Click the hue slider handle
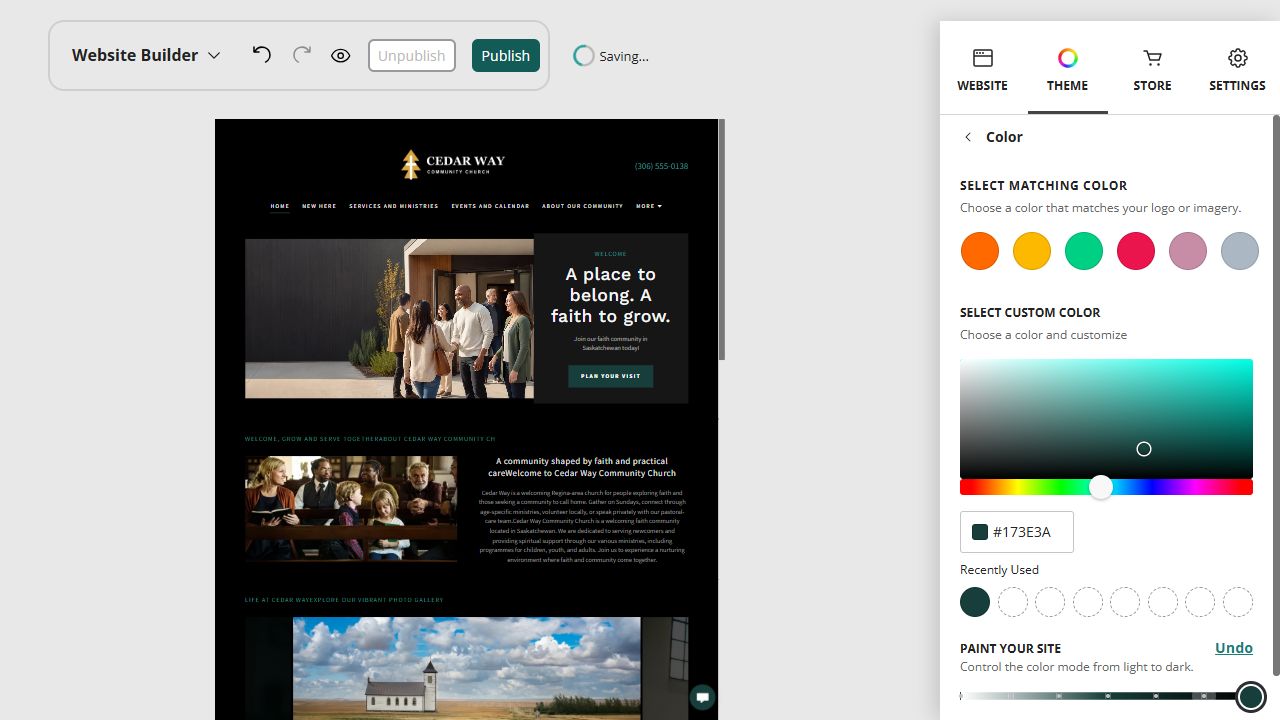Image resolution: width=1280 pixels, height=720 pixels. tap(1101, 487)
